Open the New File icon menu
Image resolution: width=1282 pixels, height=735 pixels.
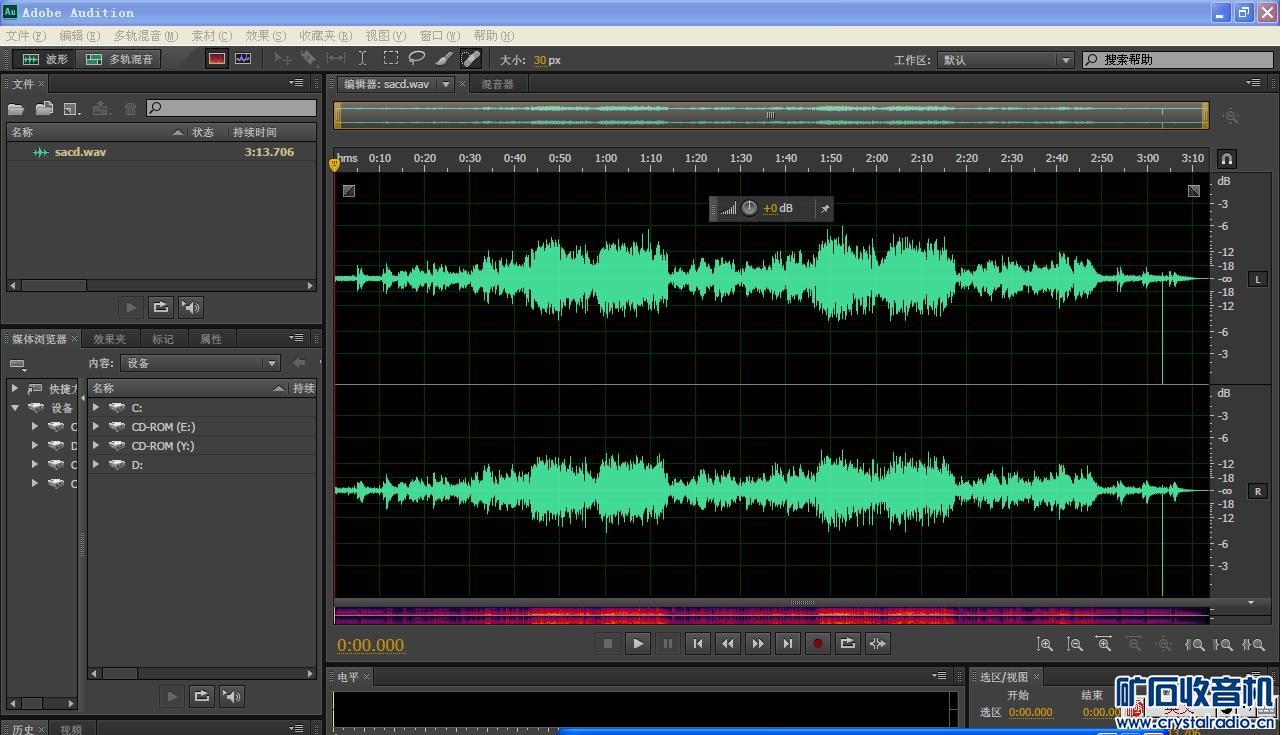72,109
